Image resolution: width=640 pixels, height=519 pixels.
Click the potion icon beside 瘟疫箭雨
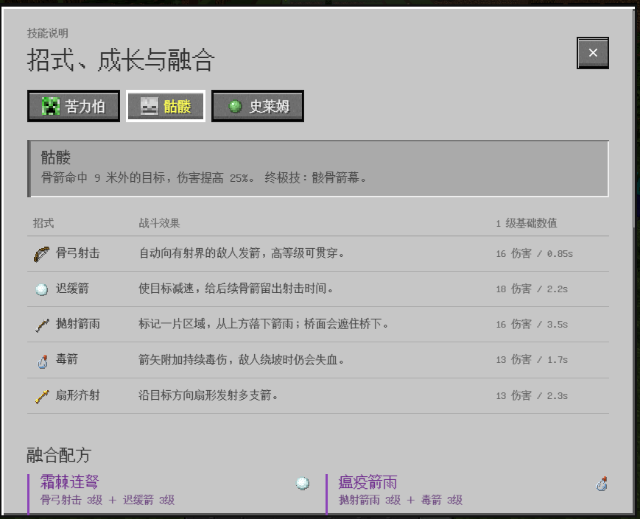(602, 484)
